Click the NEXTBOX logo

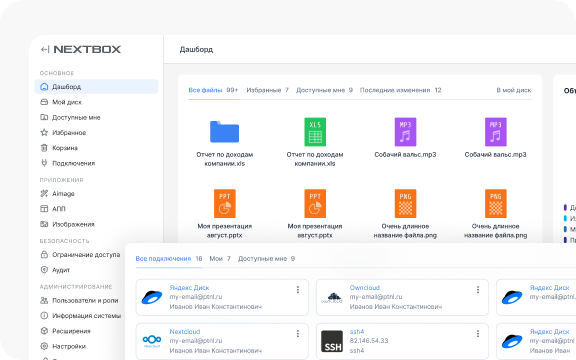click(87, 49)
